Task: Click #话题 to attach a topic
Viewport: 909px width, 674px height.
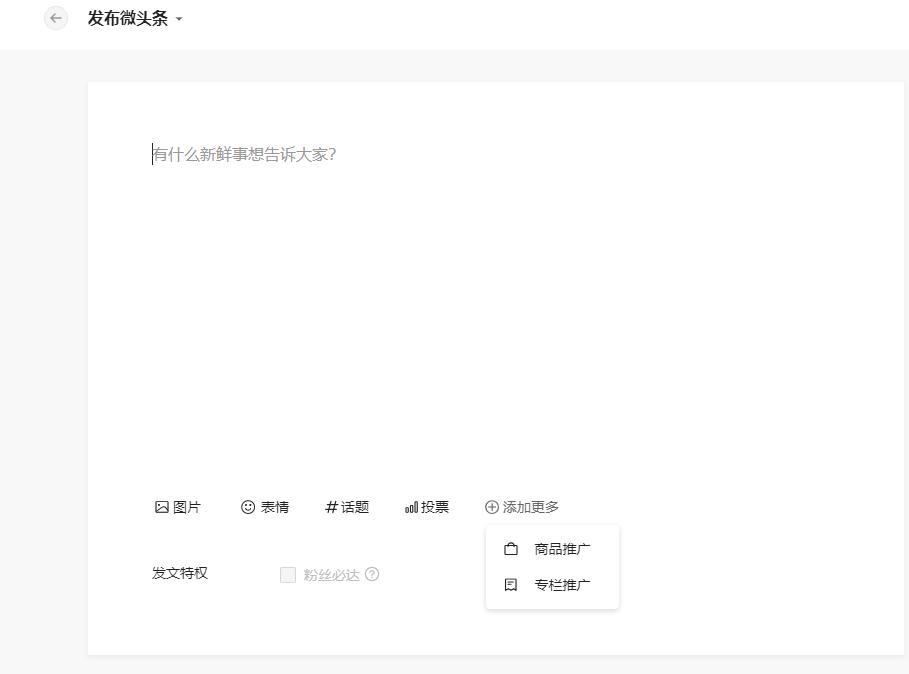Action: tap(347, 507)
